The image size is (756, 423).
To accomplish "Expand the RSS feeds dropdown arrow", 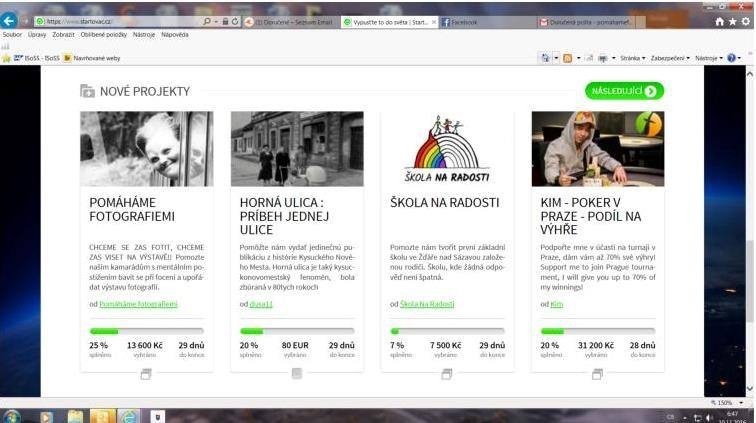I will coord(578,58).
